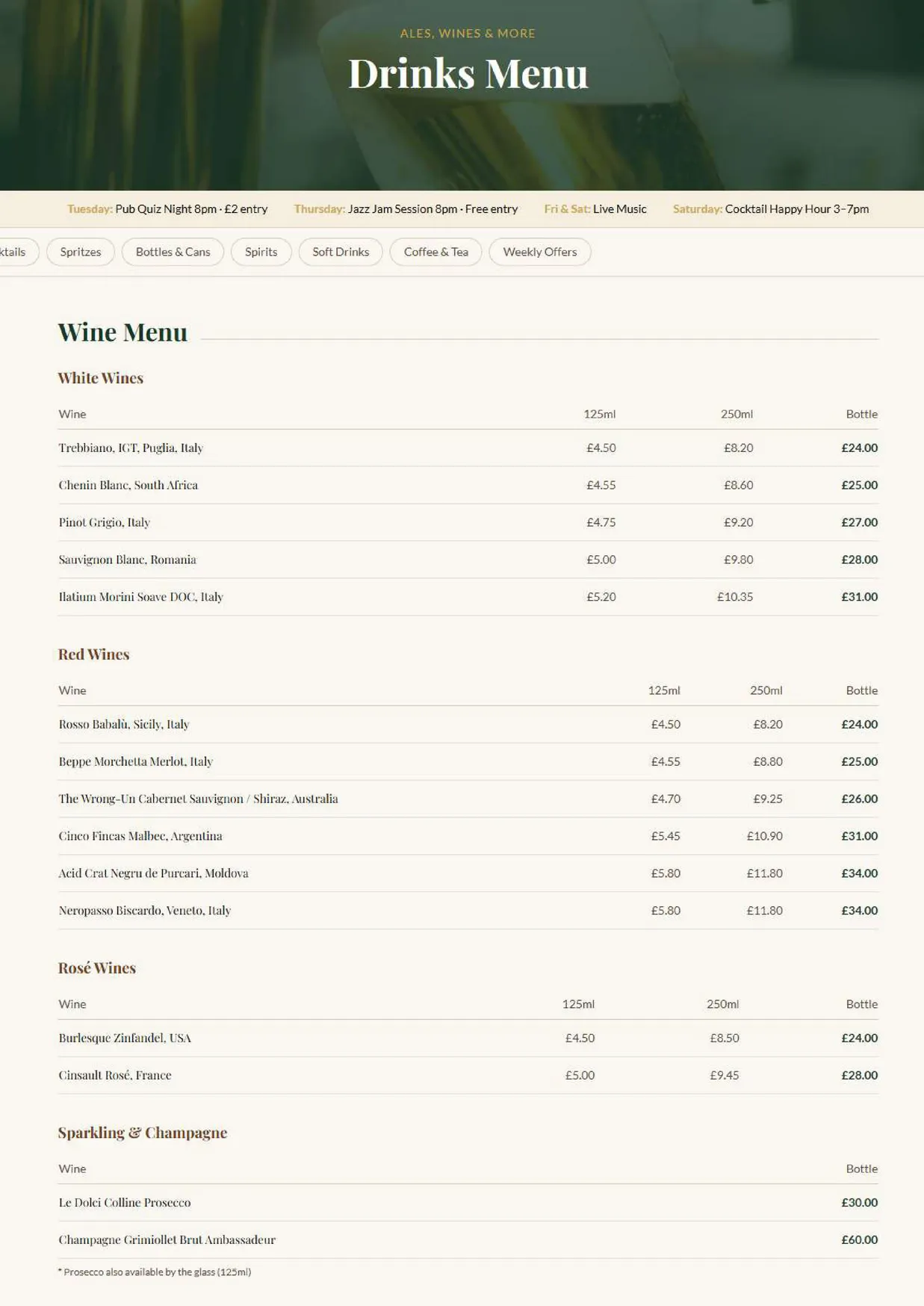Click £10.90 price for Cinco Fincas Malbec
The width and height of the screenshot is (924, 1306).
click(x=764, y=836)
